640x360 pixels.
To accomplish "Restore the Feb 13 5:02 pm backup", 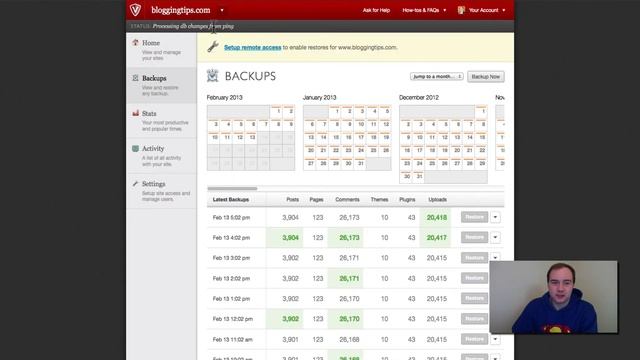I will click(x=474, y=217).
